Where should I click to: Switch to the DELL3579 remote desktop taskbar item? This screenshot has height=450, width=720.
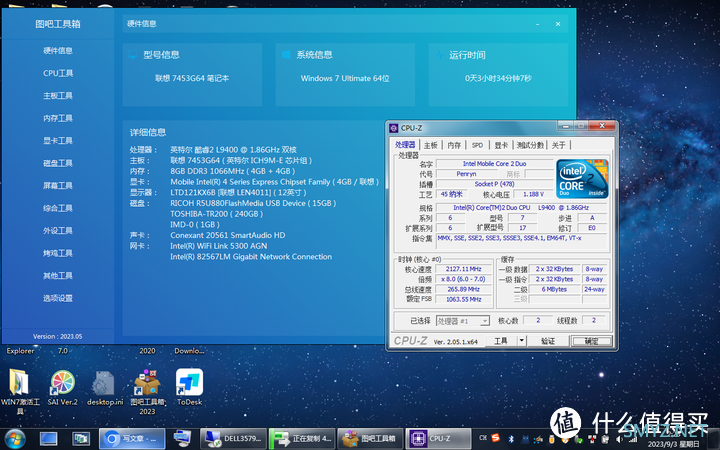233,439
